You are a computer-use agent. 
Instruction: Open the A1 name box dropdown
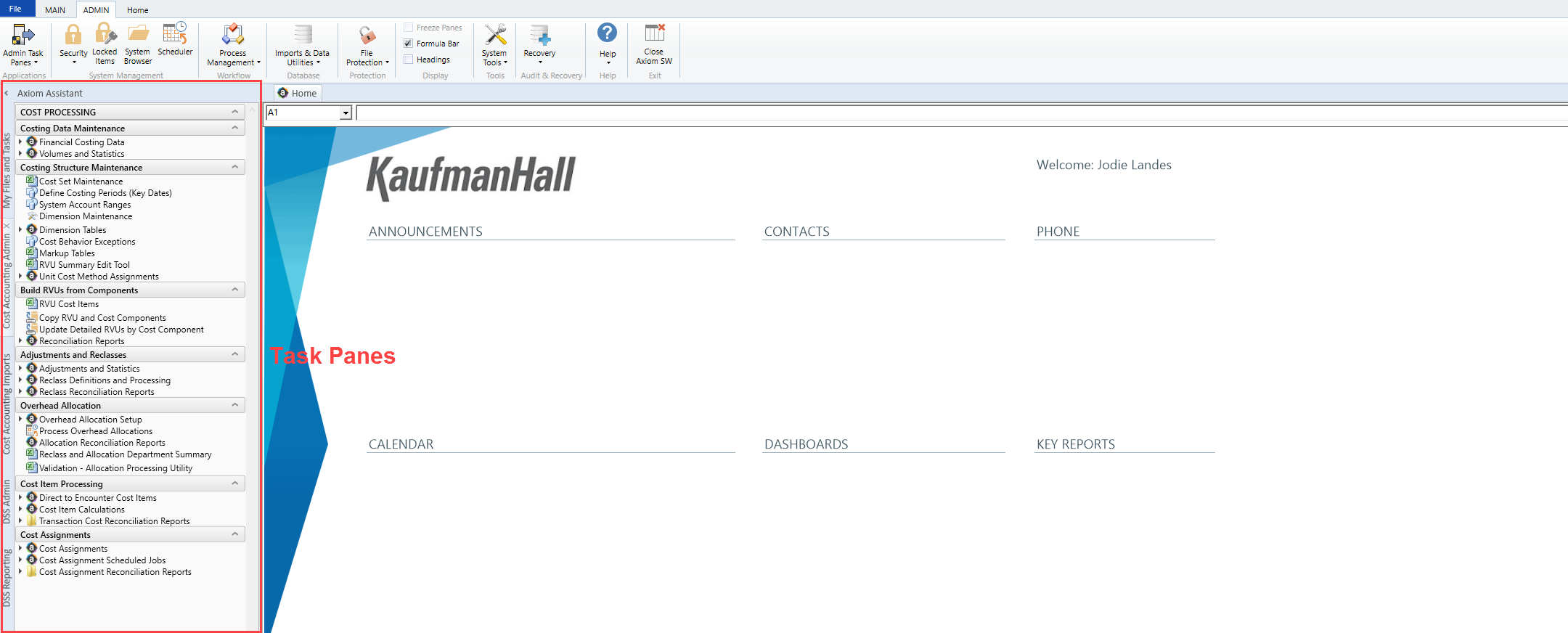click(346, 113)
